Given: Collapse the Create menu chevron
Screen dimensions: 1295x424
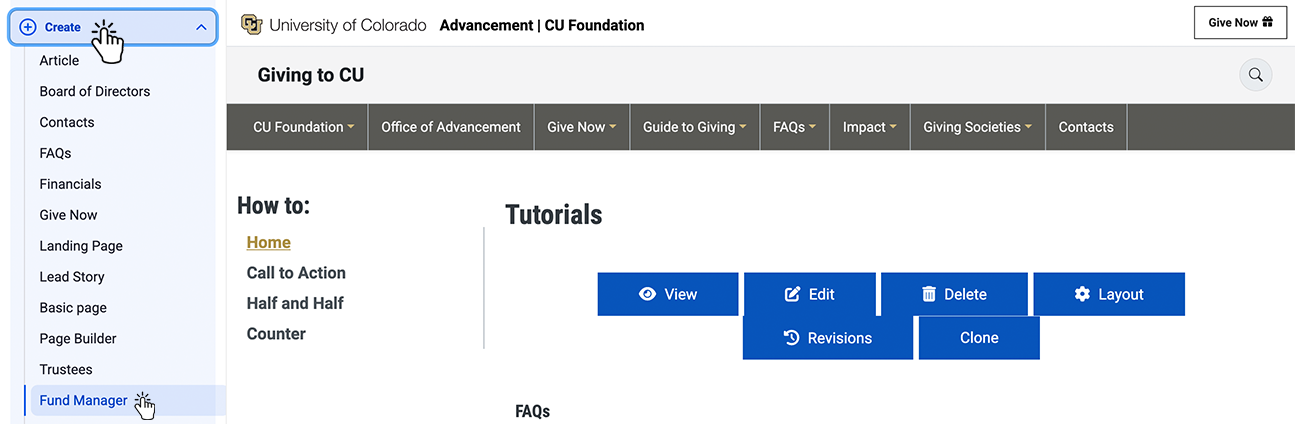Looking at the screenshot, I should click(x=201, y=27).
